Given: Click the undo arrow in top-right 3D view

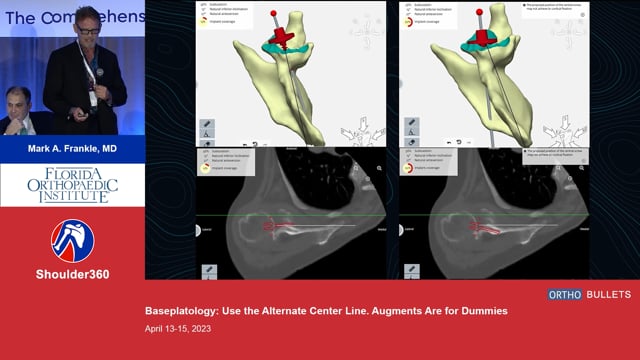Looking at the screenshot, I should point(449,142).
